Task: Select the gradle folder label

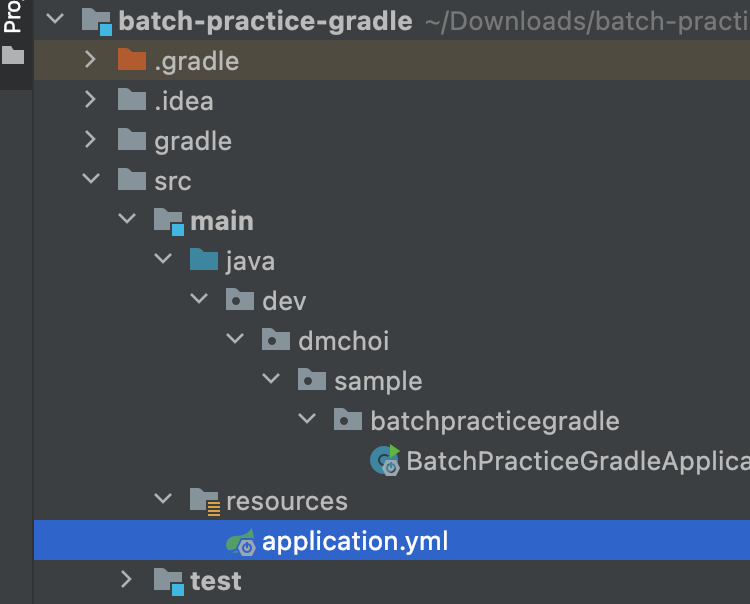Action: pyautogui.click(x=193, y=141)
